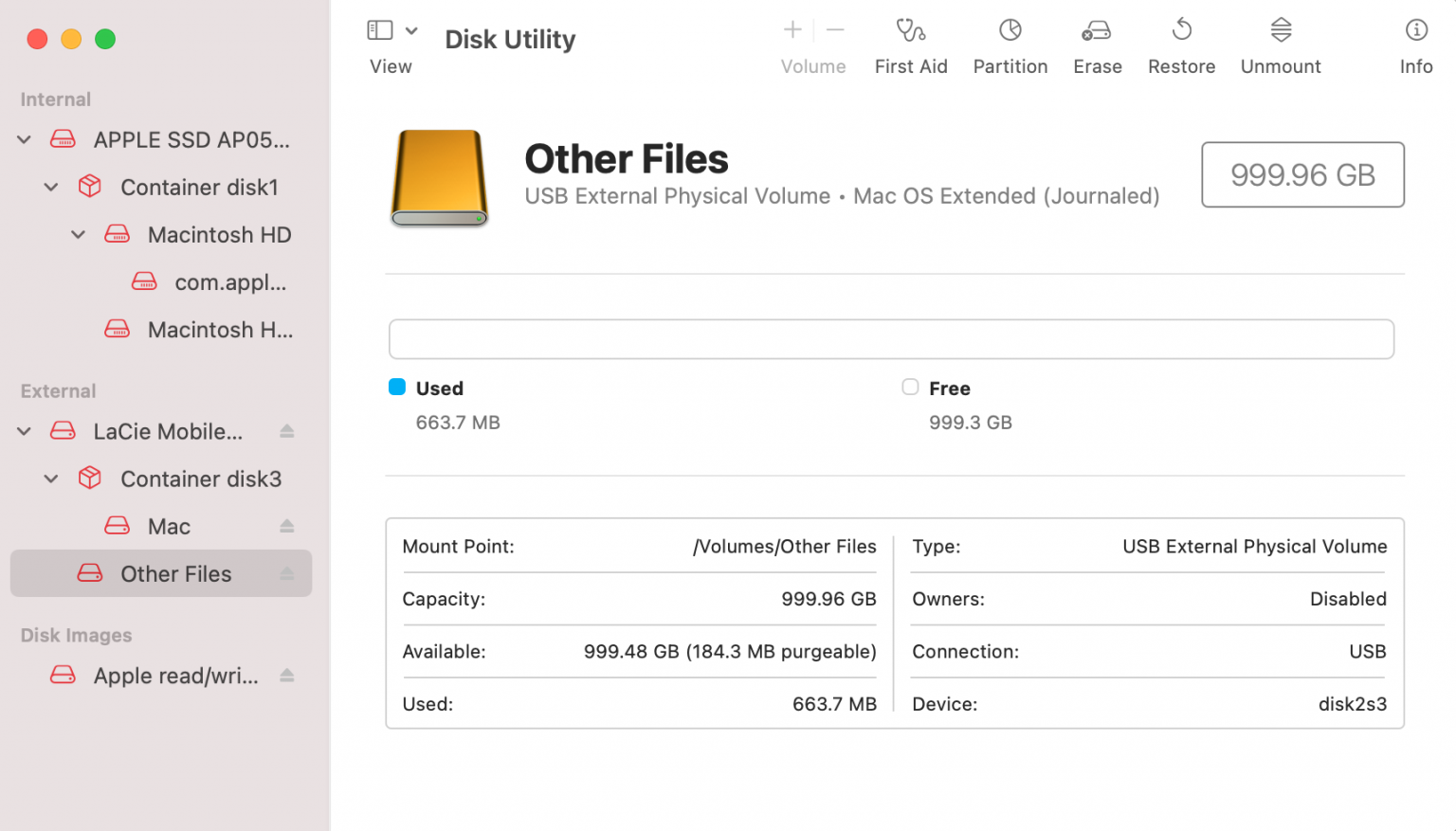Click the Used legend swatch
This screenshot has height=831, width=1456.
pyautogui.click(x=397, y=388)
